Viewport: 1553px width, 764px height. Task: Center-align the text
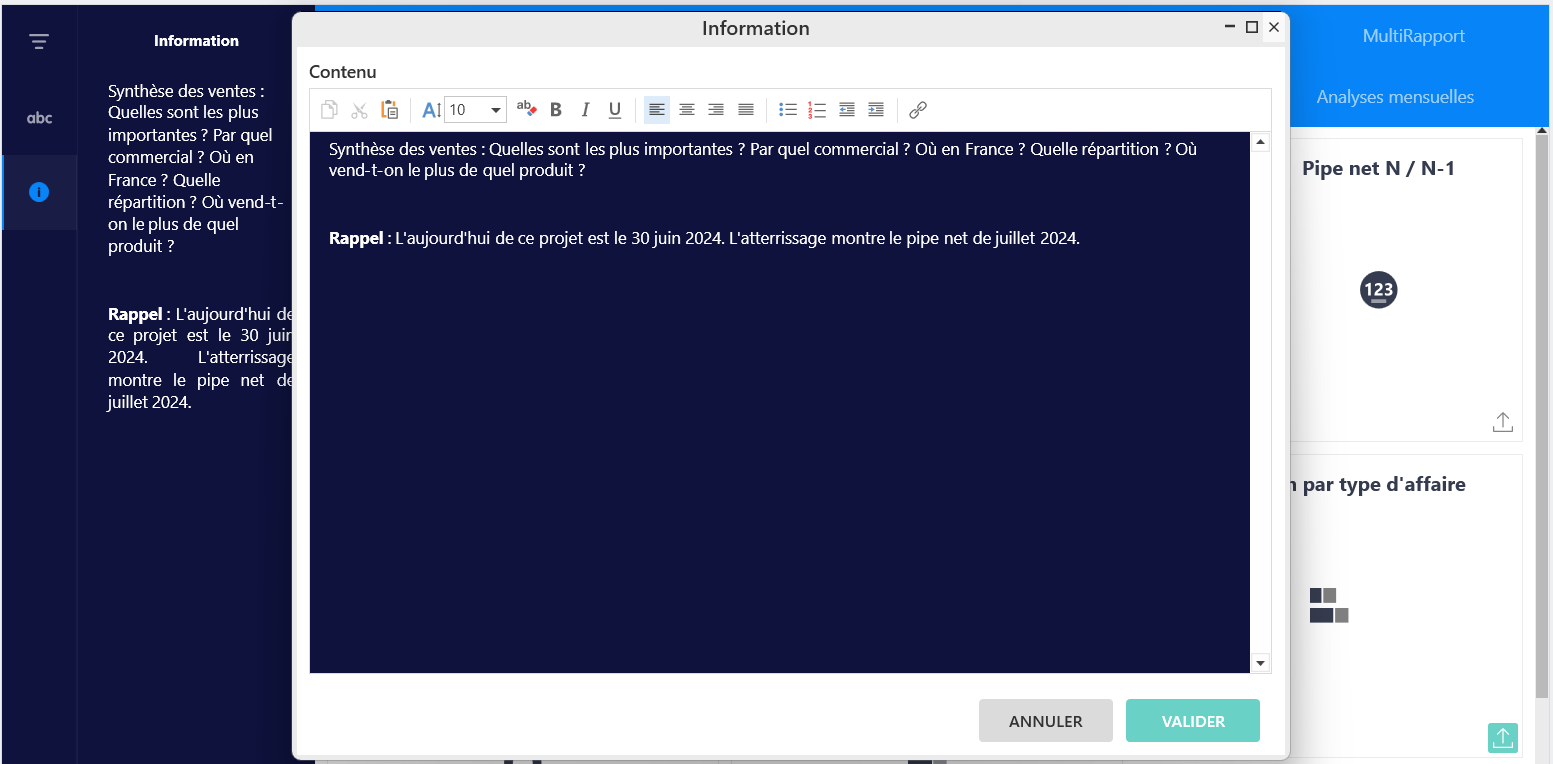pos(686,110)
